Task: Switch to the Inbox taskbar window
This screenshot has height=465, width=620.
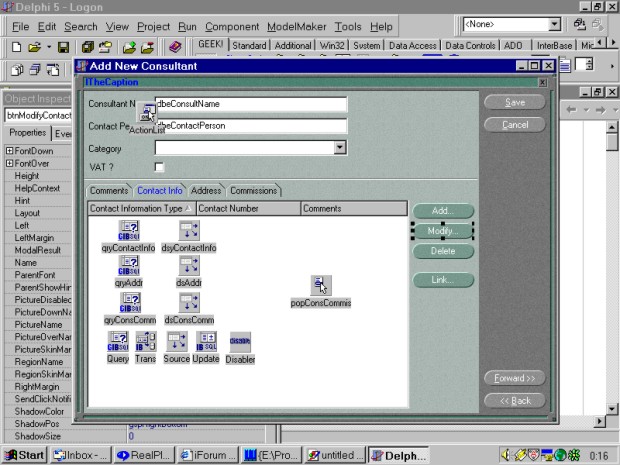Action: click(x=81, y=455)
